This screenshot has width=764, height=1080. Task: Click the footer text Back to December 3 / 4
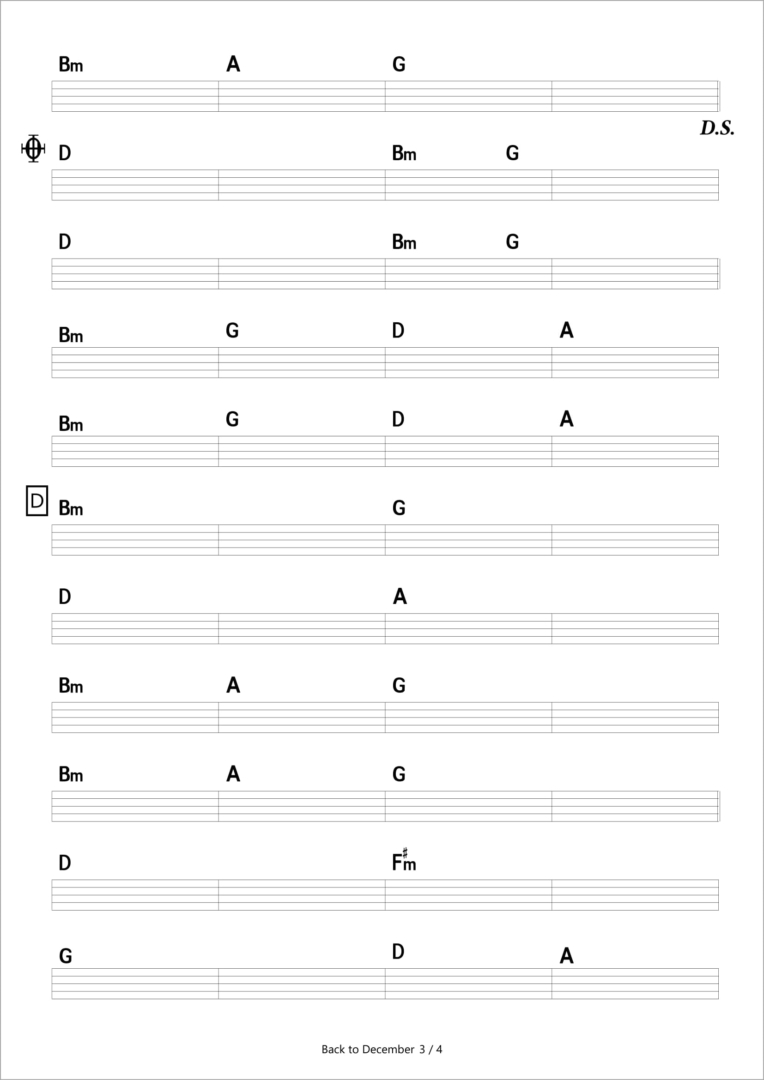click(x=382, y=1049)
